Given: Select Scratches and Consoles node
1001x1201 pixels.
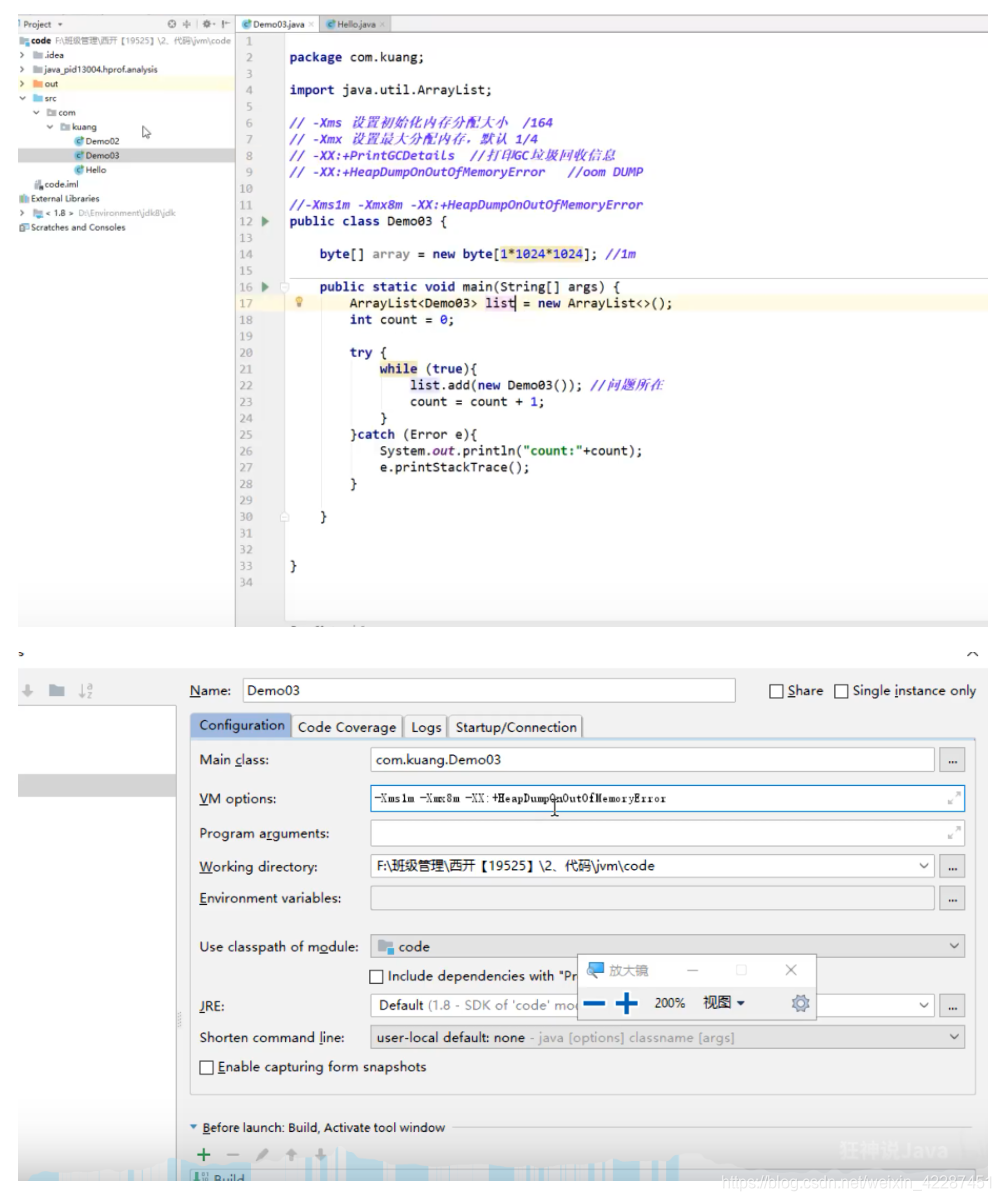Looking at the screenshot, I should coord(72,228).
